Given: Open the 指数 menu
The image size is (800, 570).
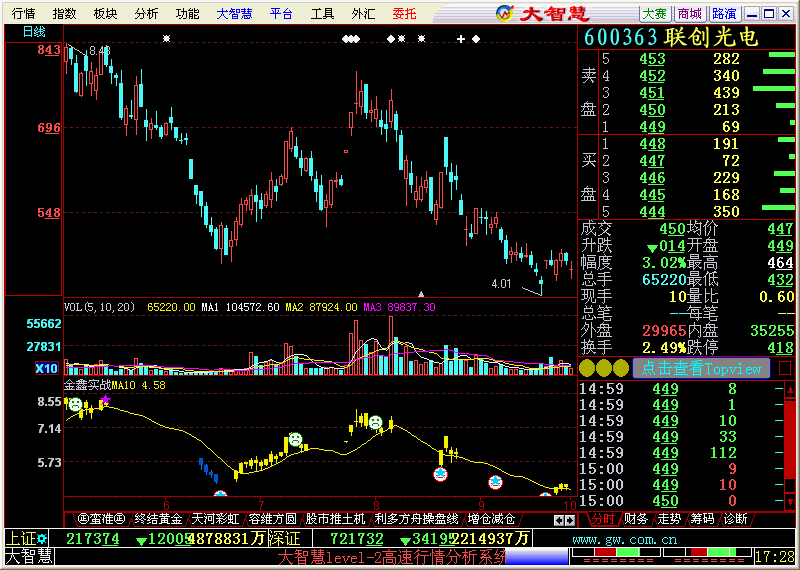Looking at the screenshot, I should (64, 14).
